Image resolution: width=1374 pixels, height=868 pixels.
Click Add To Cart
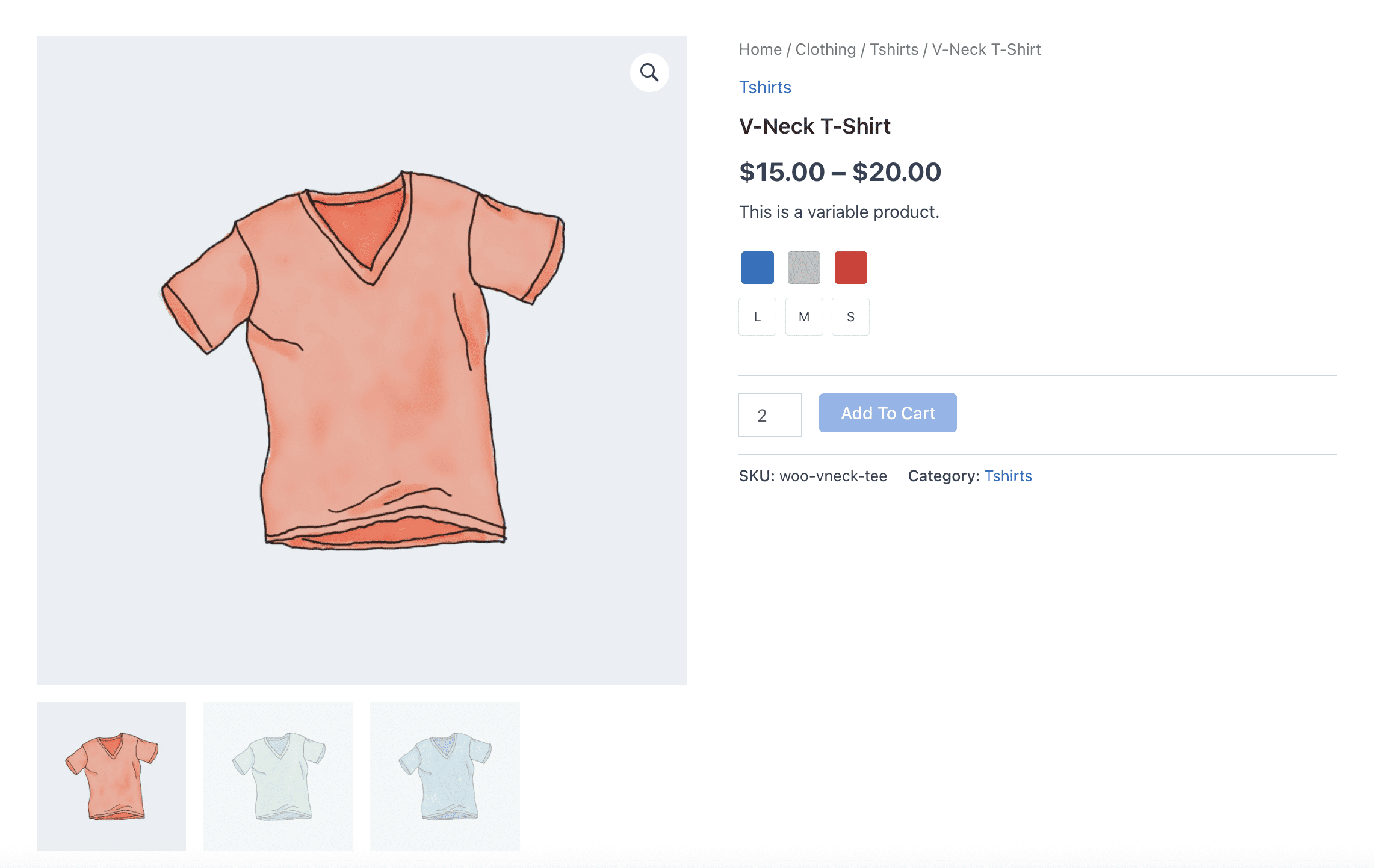click(x=887, y=413)
